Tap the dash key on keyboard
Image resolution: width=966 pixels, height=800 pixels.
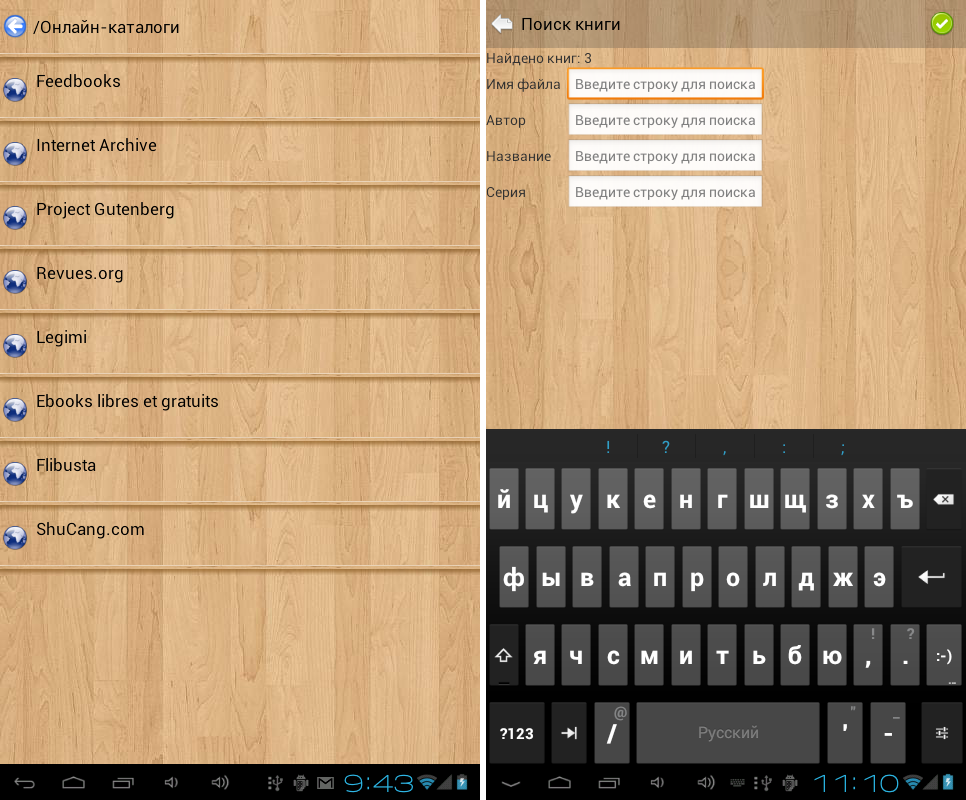(x=888, y=733)
